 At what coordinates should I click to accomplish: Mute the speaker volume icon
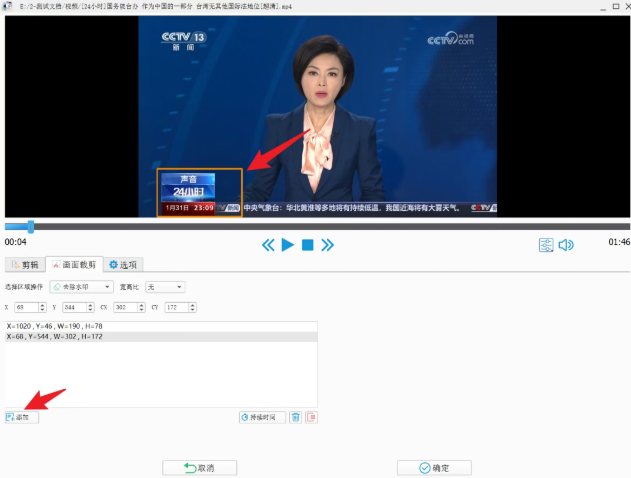click(566, 245)
